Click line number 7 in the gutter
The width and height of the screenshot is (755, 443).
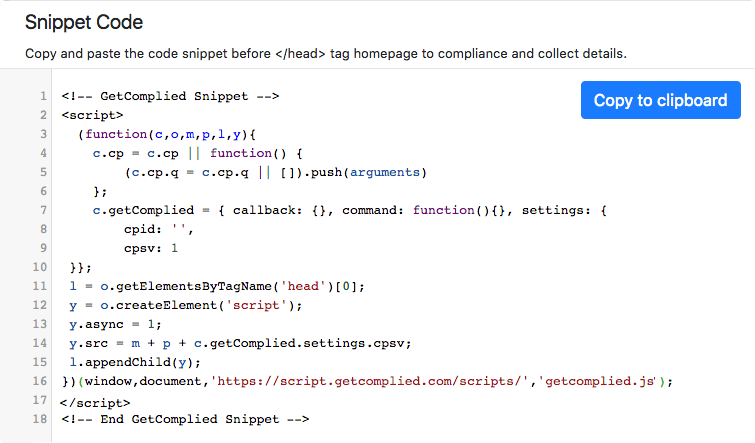tap(43, 210)
